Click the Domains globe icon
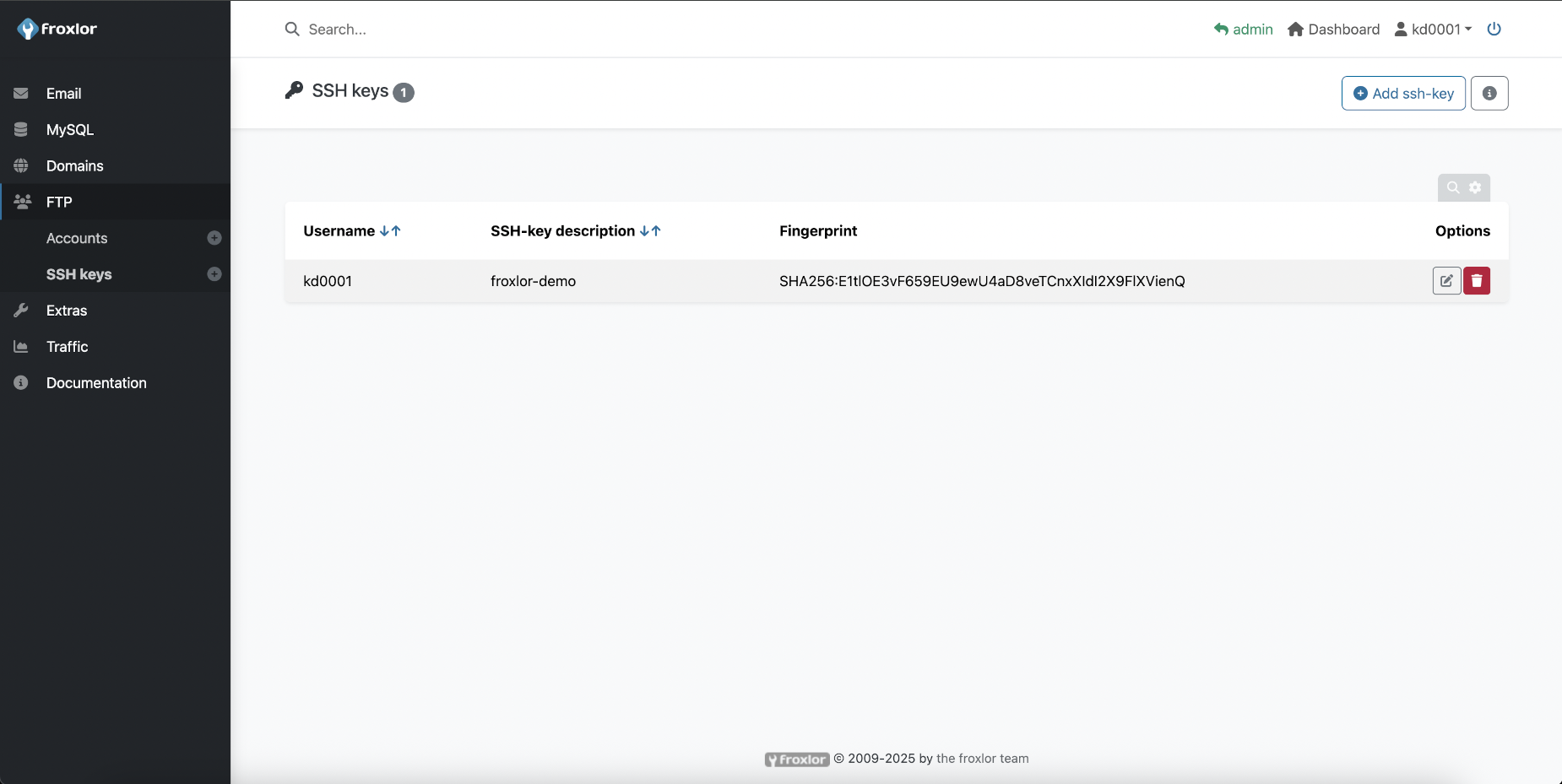This screenshot has height=784, width=1562. click(x=21, y=165)
